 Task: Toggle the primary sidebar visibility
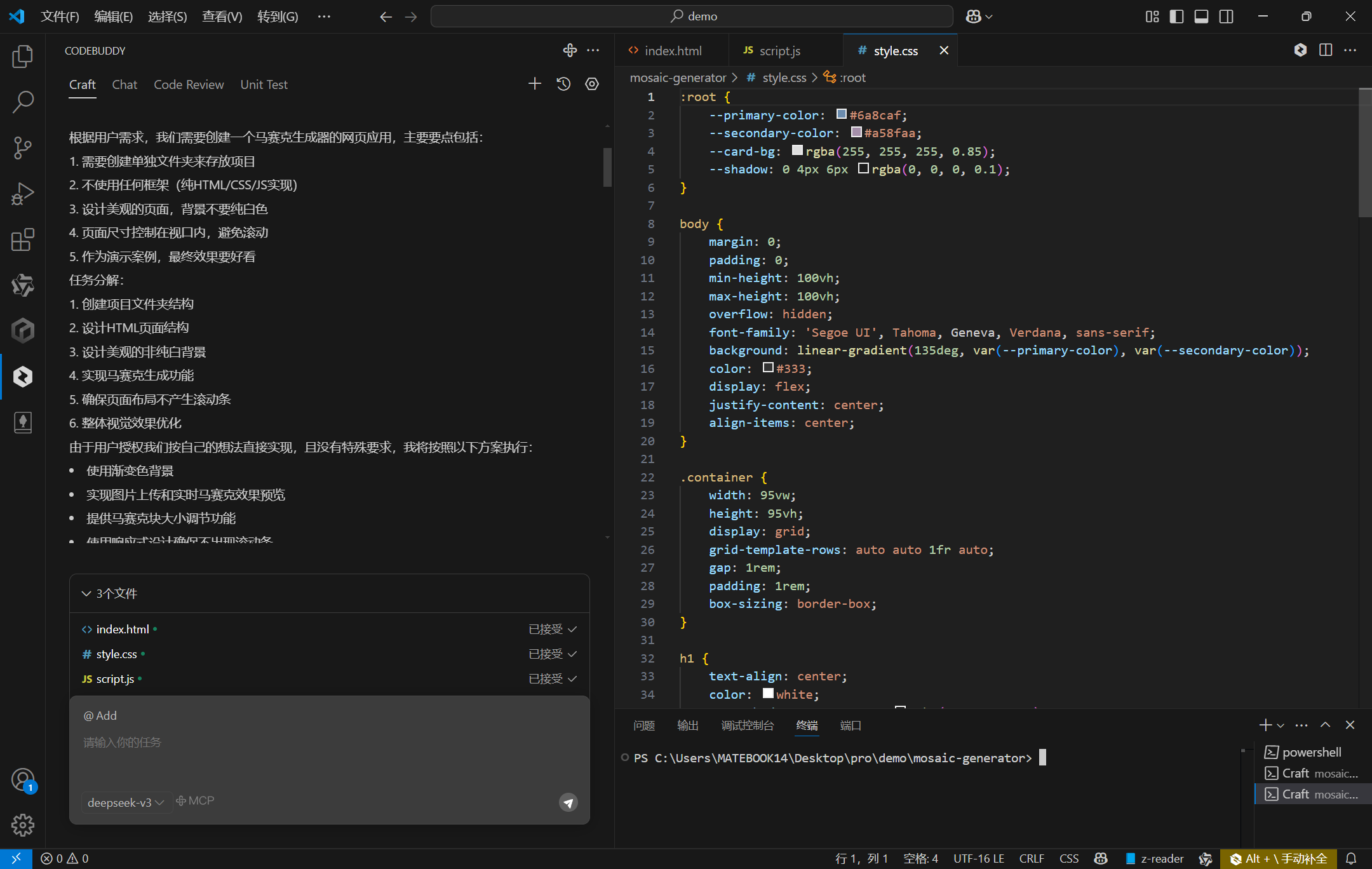pos(1176,17)
